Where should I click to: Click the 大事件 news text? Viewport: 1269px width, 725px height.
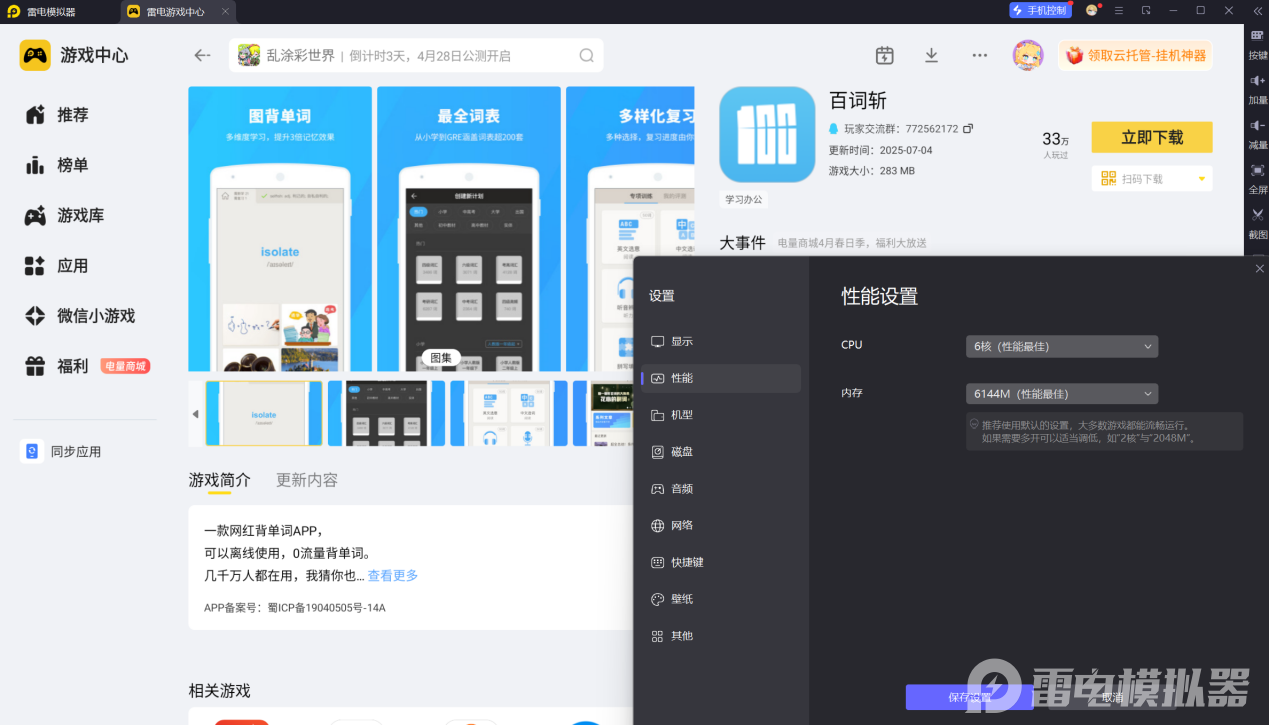(x=743, y=243)
